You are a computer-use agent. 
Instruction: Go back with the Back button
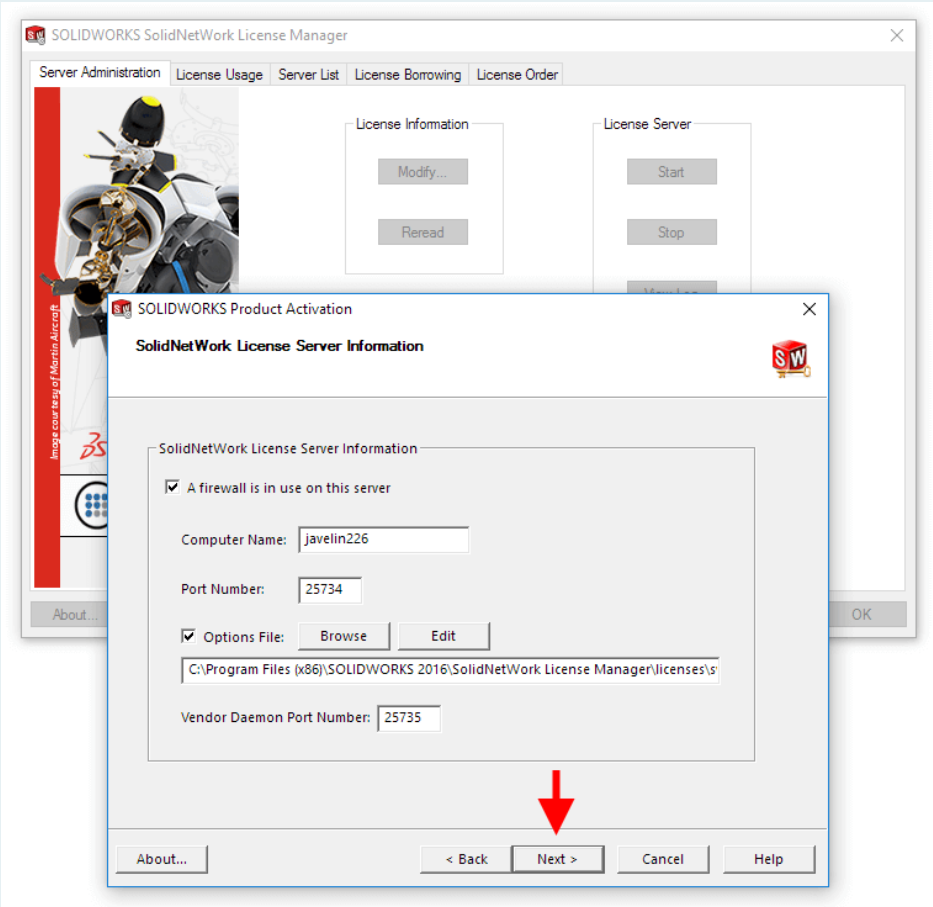(x=466, y=859)
